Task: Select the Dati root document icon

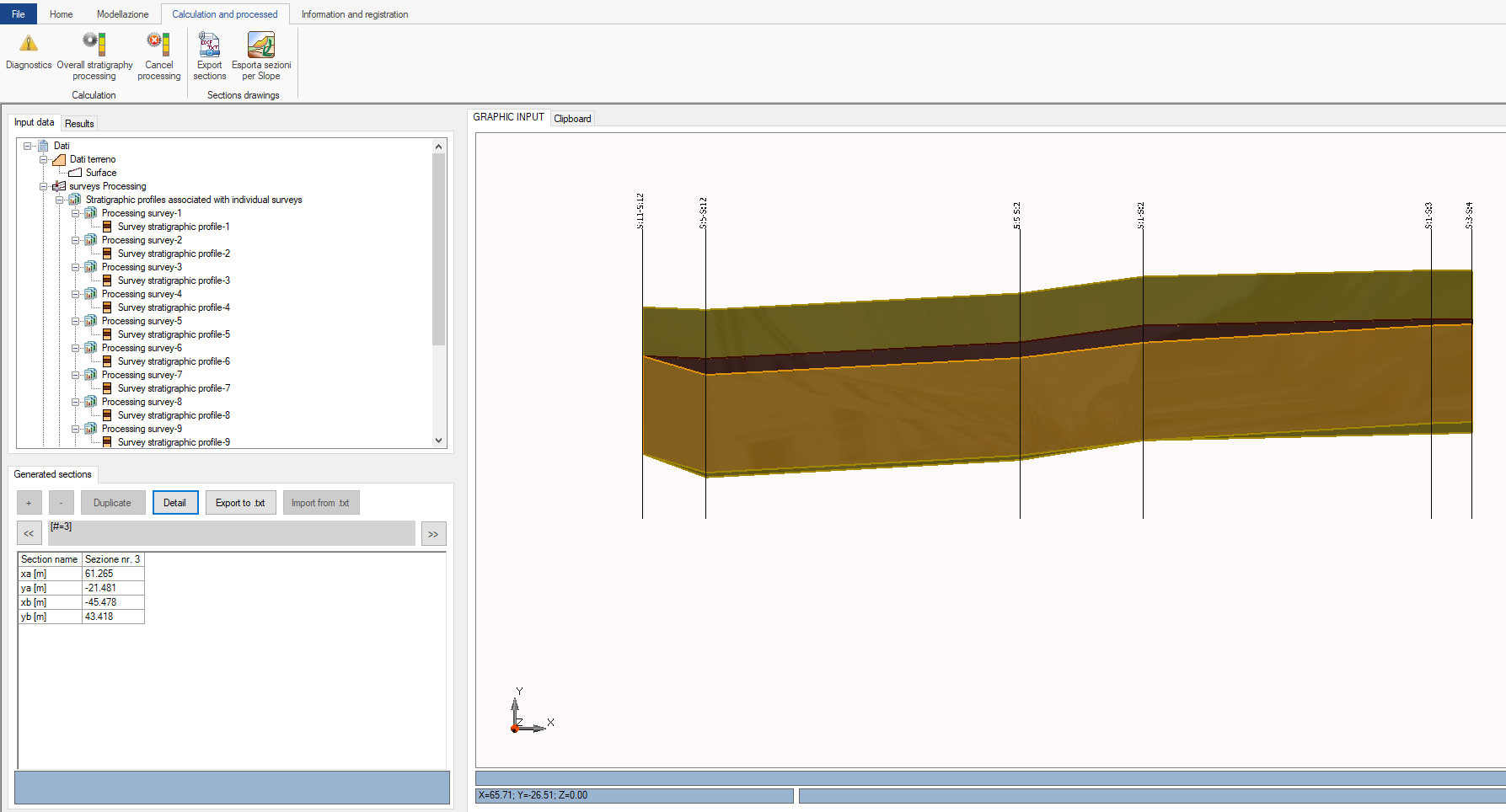Action: [43, 146]
